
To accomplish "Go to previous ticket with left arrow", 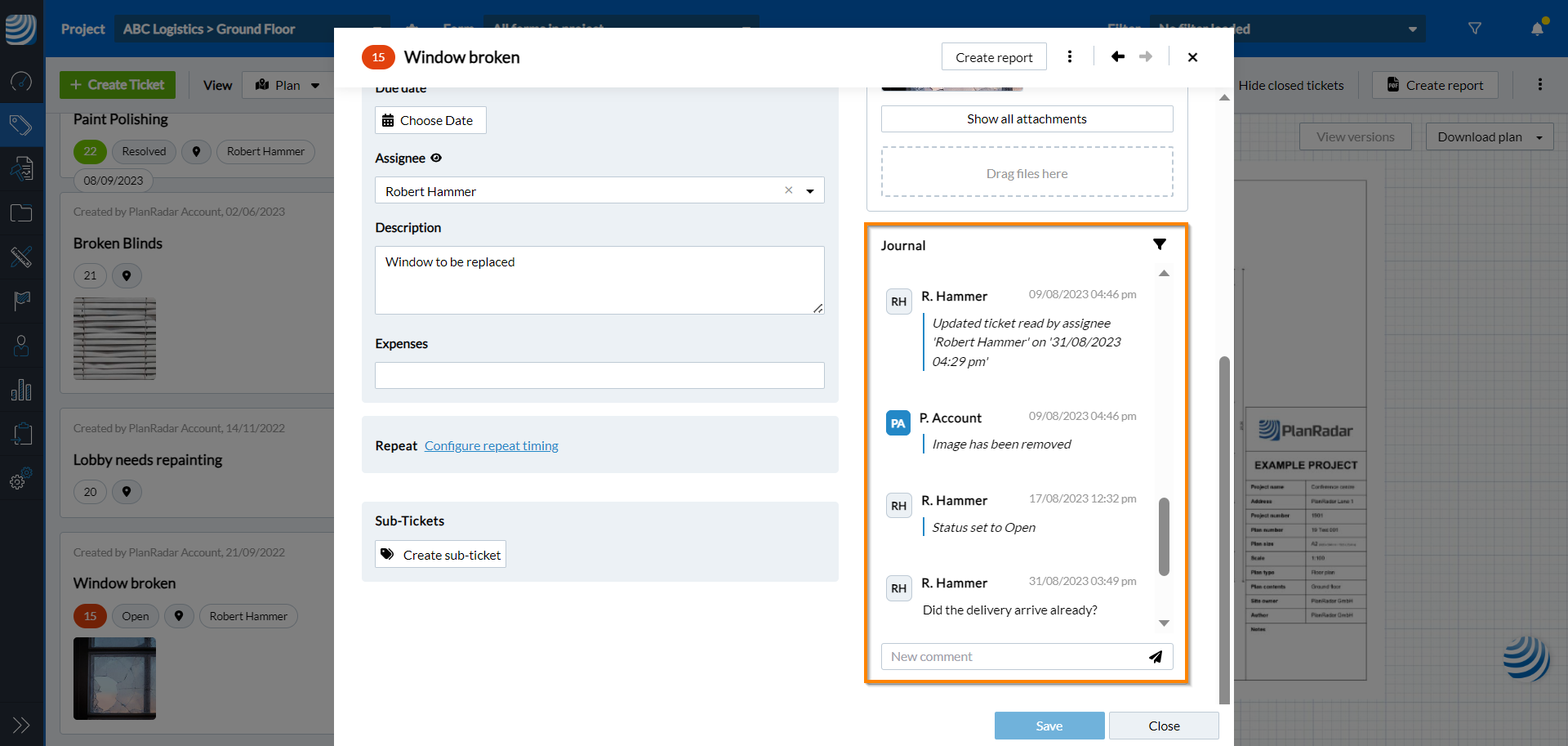I will [1117, 56].
